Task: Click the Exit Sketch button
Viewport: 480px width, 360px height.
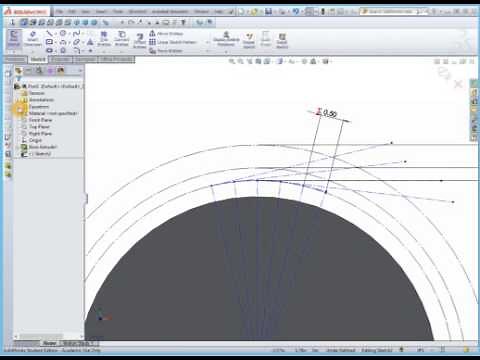Action: (14, 39)
